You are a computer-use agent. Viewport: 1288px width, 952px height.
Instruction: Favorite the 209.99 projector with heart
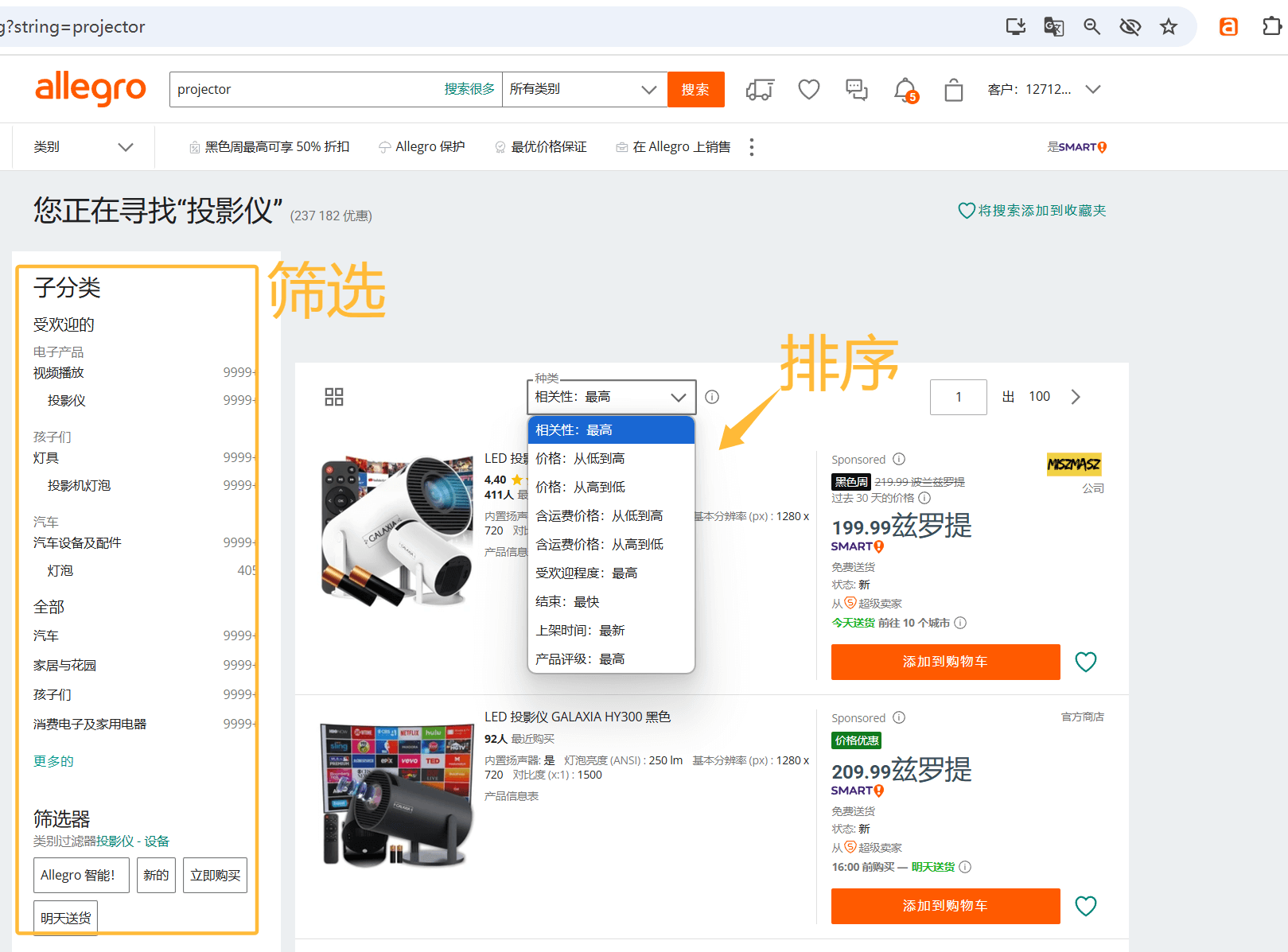pyautogui.click(x=1086, y=906)
